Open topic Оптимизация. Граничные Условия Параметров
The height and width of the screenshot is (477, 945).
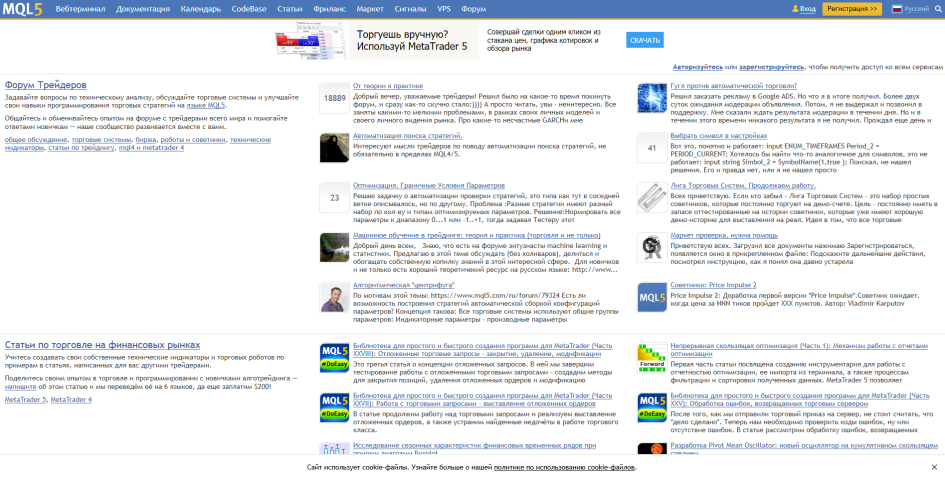429,186
